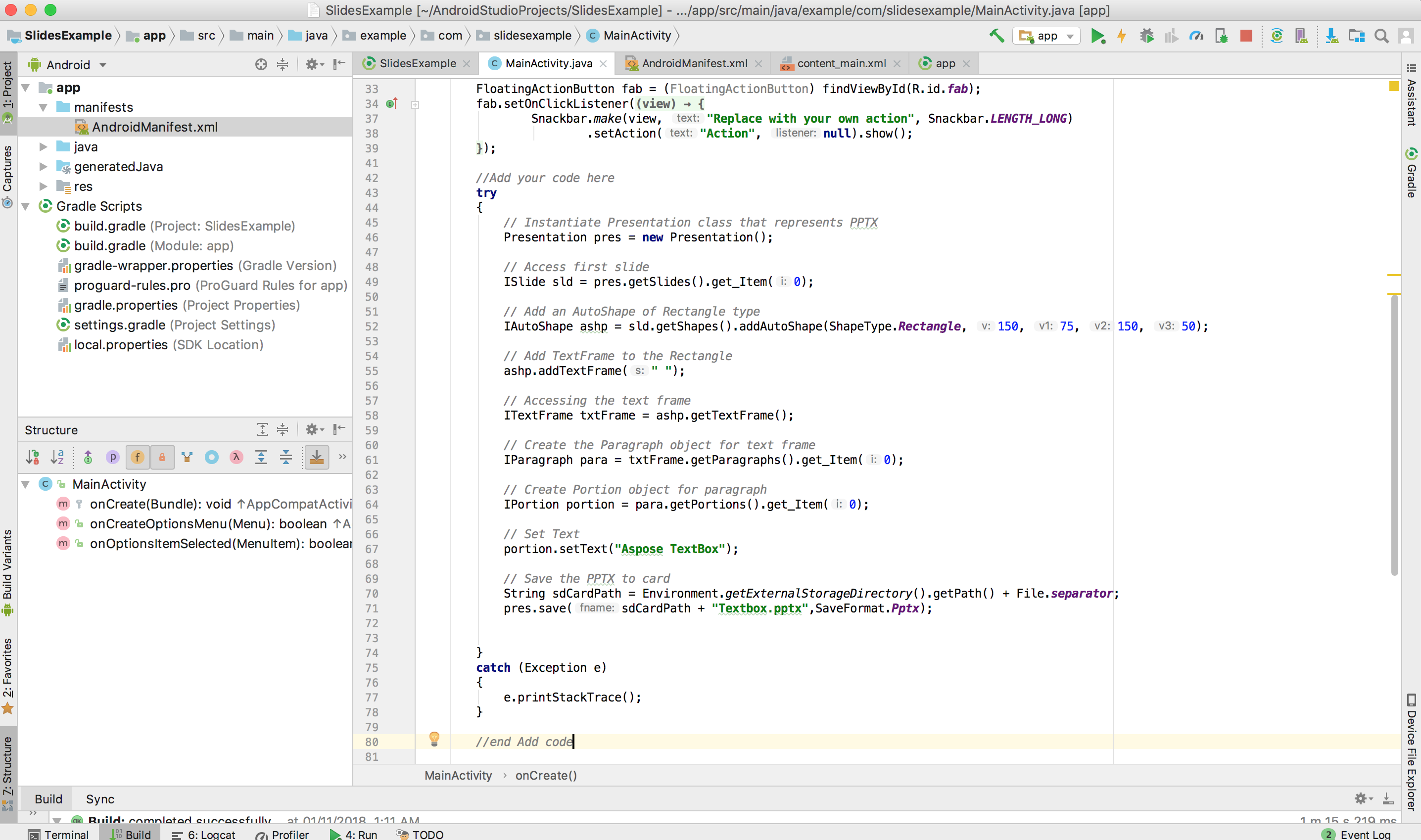Click the Make Project hammer icon

[997, 36]
